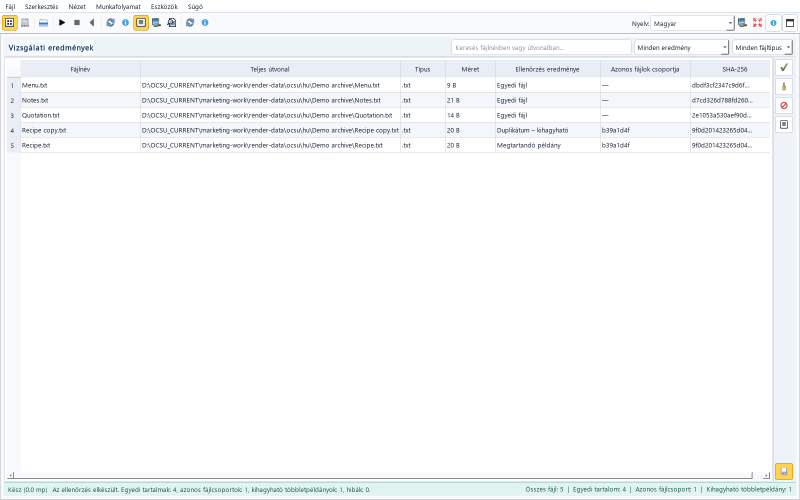
Task: Click hash cell starting d7cd326d788fd260
Action: pyautogui.click(x=730, y=100)
